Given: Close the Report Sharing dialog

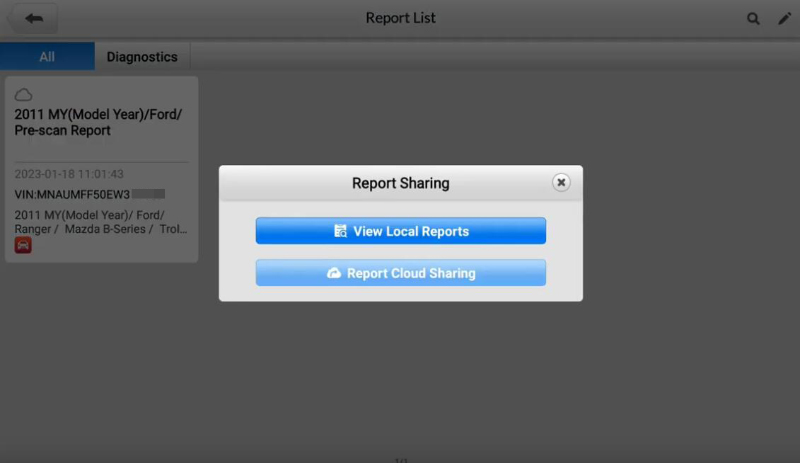Looking at the screenshot, I should [x=561, y=182].
